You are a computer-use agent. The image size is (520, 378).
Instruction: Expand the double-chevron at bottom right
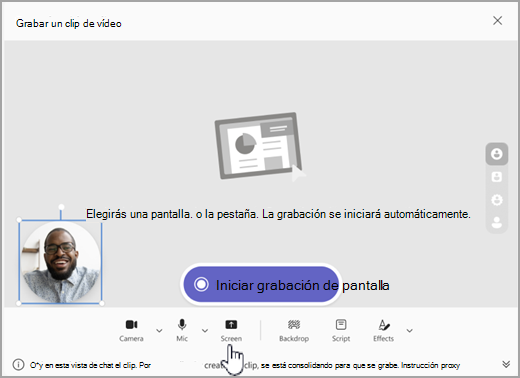pos(506,364)
